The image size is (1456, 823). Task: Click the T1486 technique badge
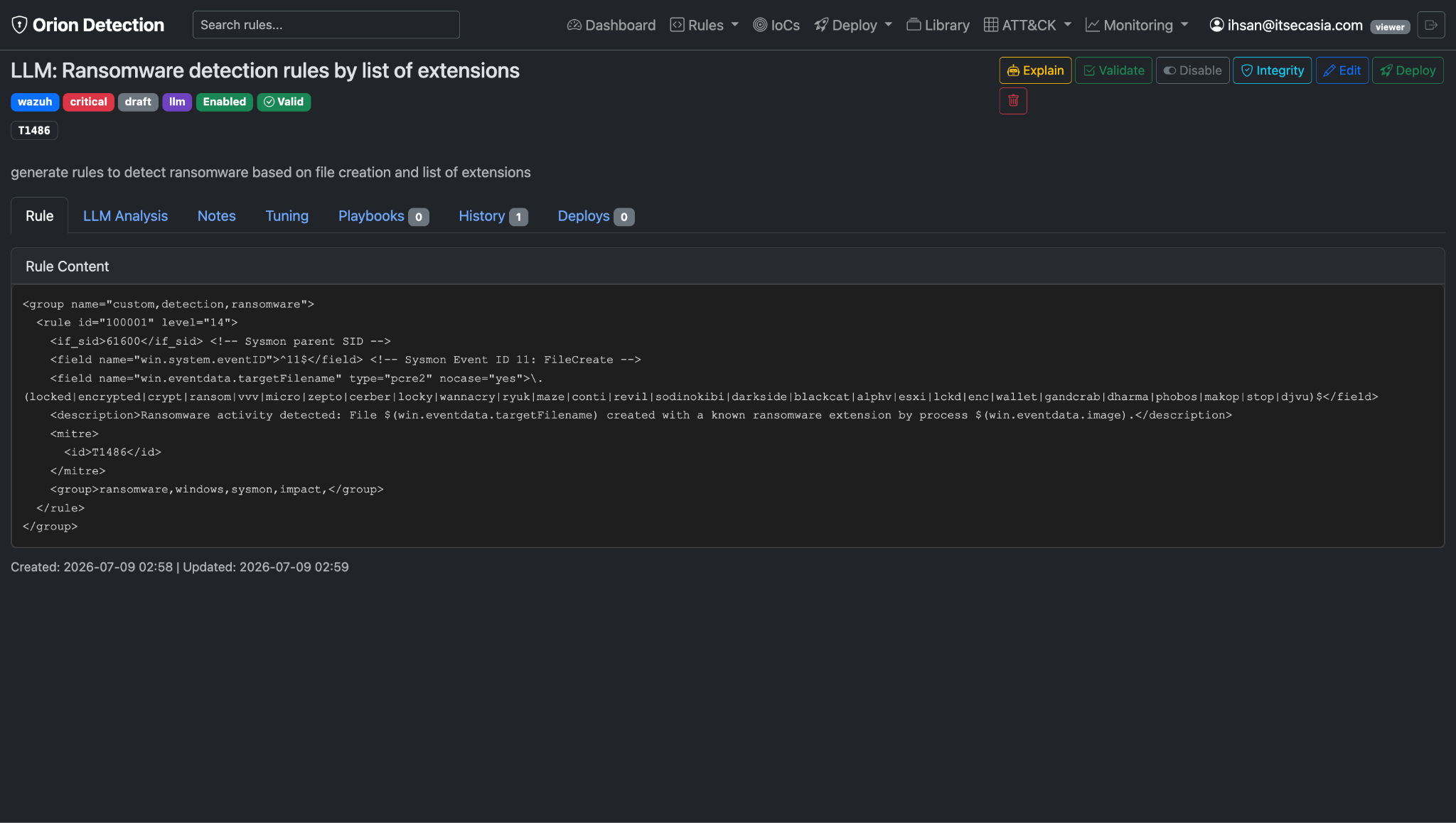(x=34, y=131)
